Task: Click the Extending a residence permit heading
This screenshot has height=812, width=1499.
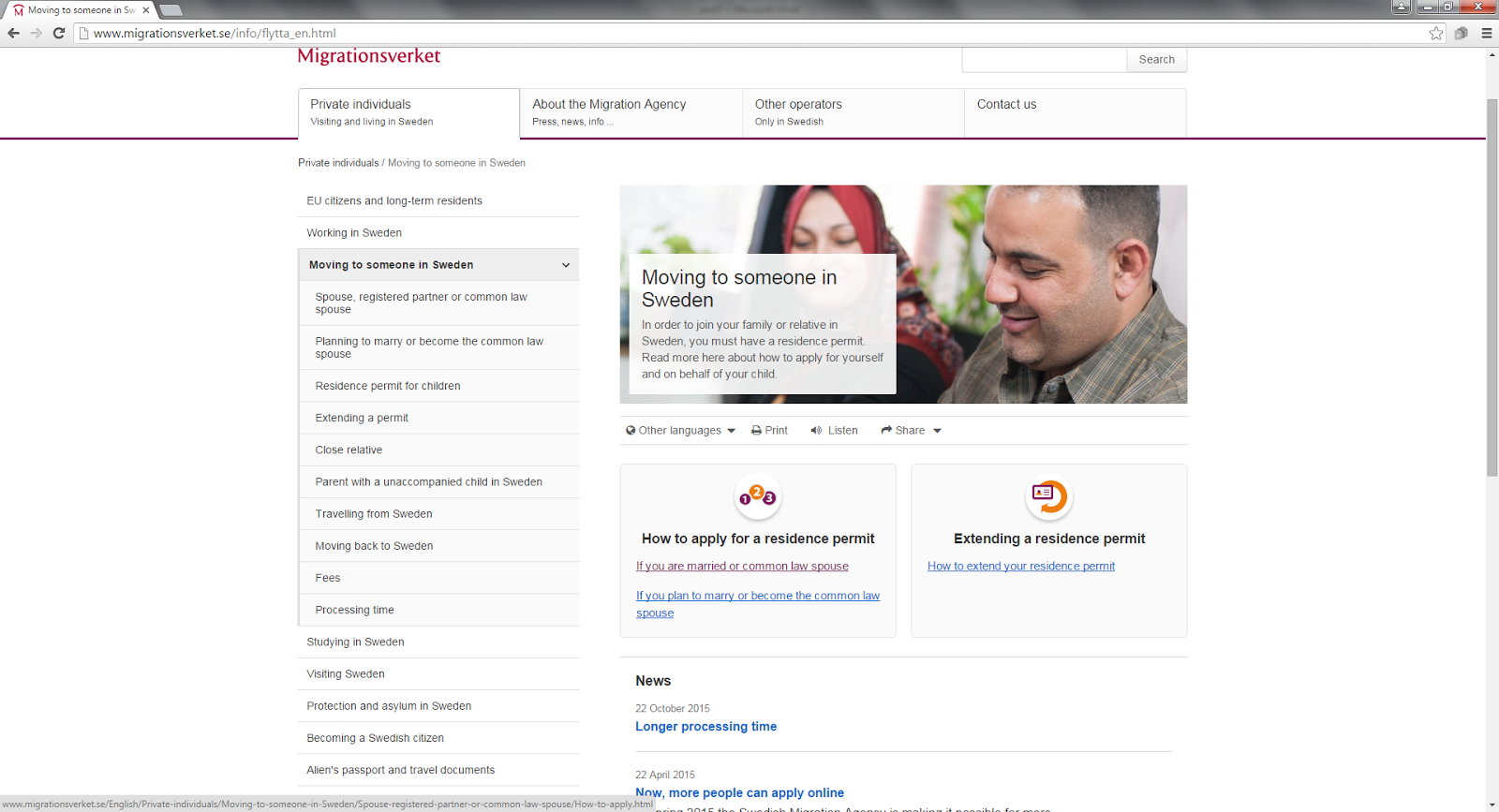Action: pyautogui.click(x=1049, y=539)
